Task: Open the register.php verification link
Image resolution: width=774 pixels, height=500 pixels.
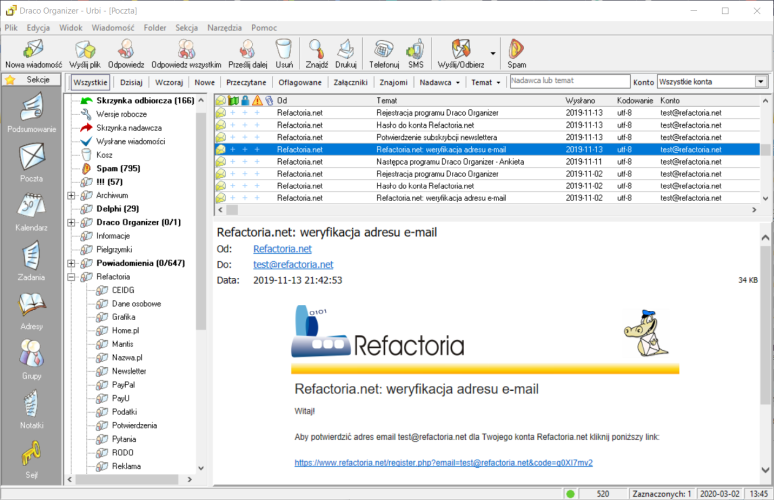Action: (x=443, y=462)
